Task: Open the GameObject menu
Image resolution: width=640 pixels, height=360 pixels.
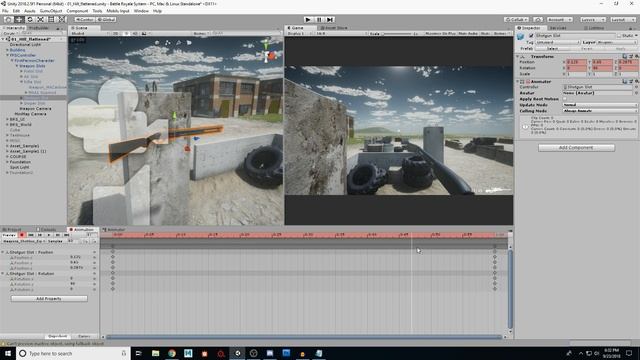Action: (x=51, y=11)
